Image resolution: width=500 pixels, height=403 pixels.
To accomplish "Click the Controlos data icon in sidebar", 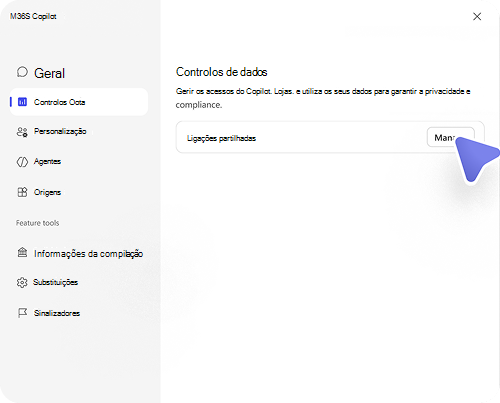I will (x=22, y=102).
